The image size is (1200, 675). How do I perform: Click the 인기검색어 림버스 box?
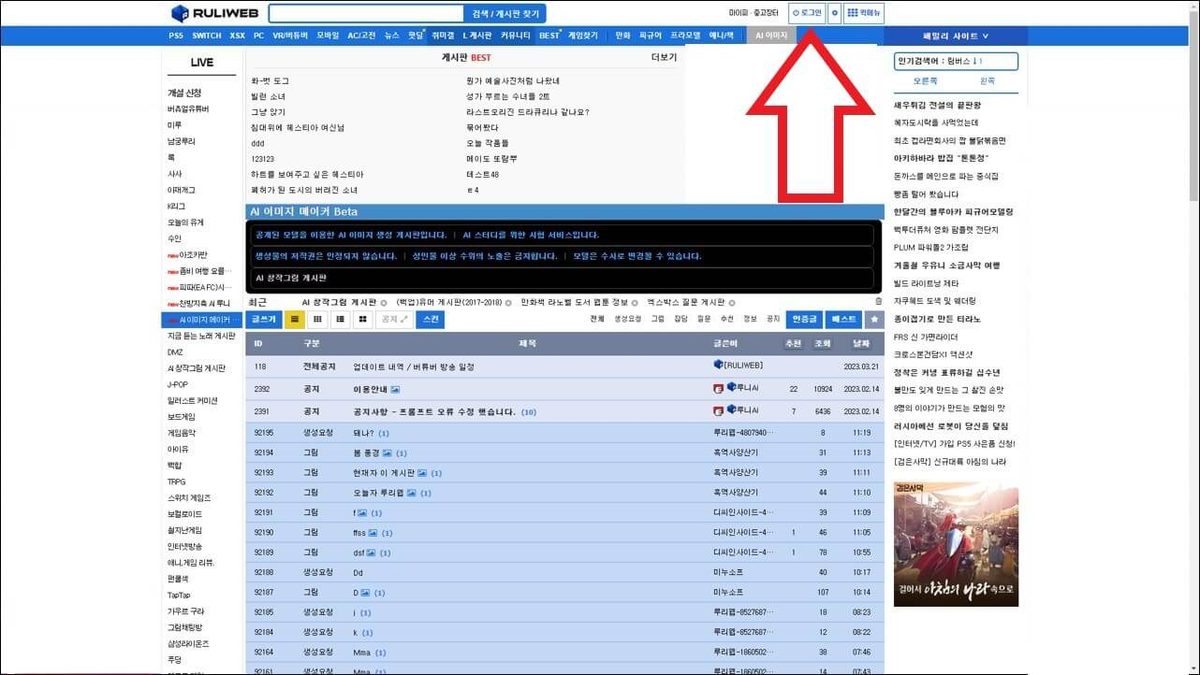[956, 62]
